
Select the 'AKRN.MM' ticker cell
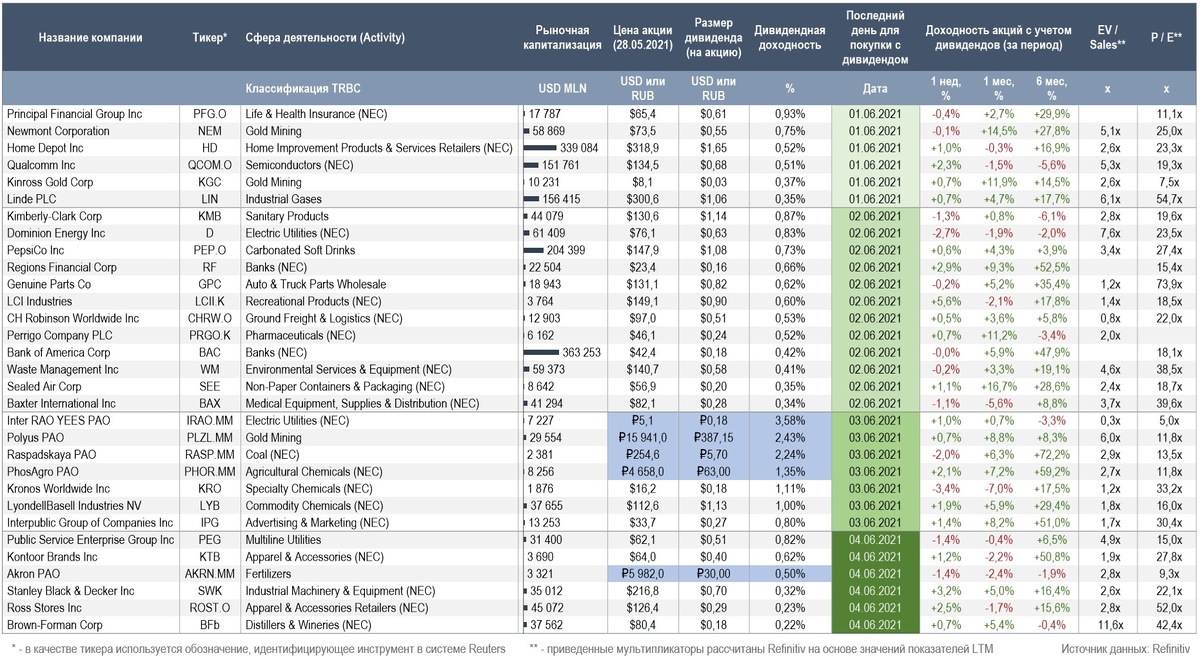[210, 574]
